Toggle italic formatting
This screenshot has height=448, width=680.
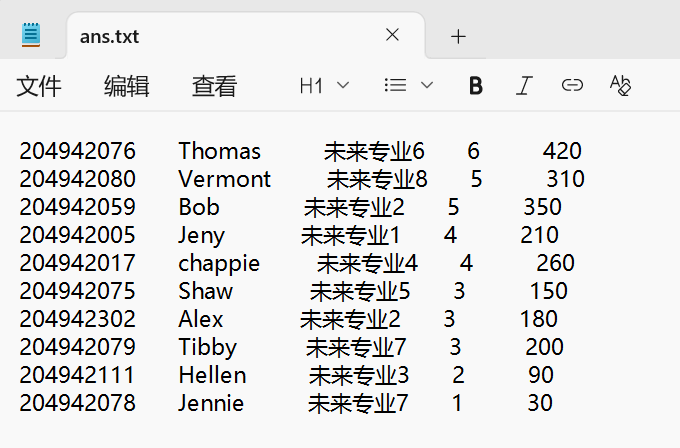(x=524, y=85)
